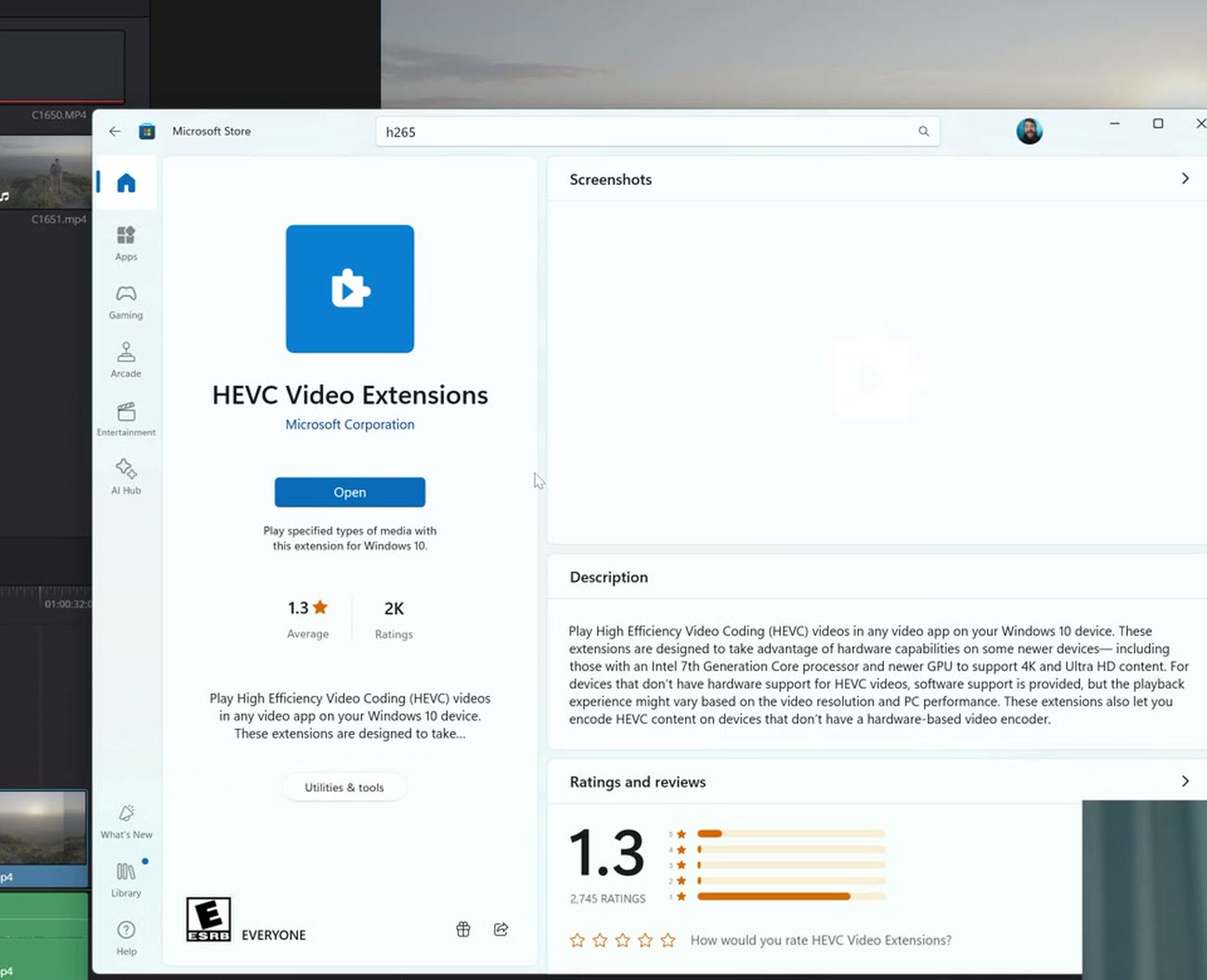Open the Apps section
The width and height of the screenshot is (1207, 980).
click(126, 243)
